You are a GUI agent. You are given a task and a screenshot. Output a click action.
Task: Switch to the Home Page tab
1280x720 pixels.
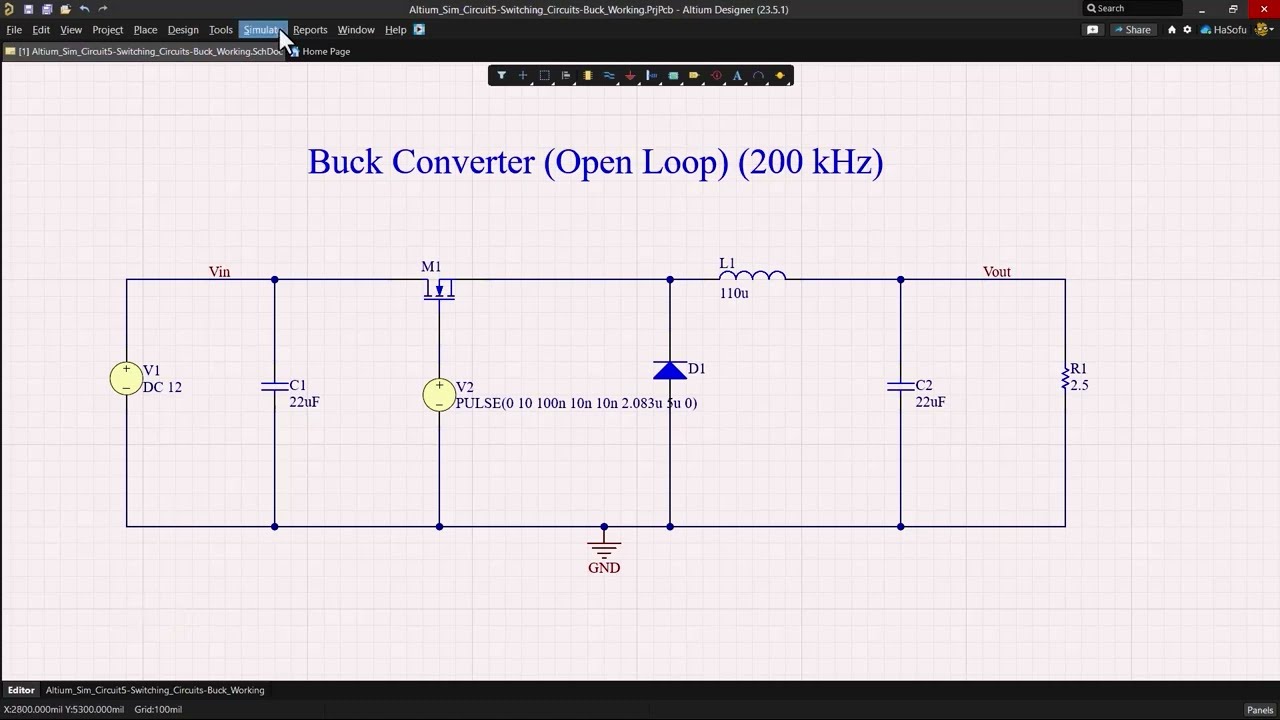(x=321, y=51)
